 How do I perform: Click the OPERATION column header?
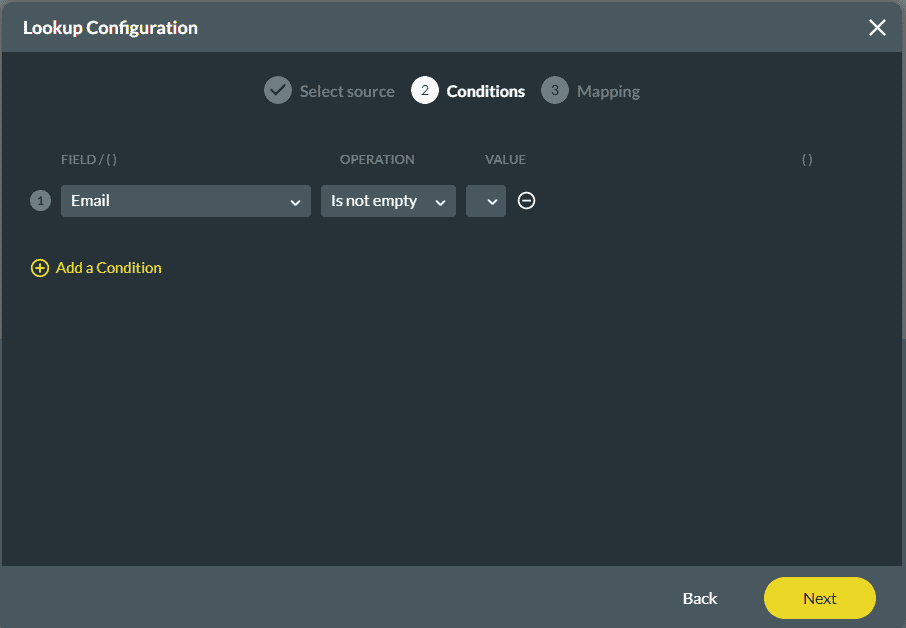pyautogui.click(x=377, y=160)
